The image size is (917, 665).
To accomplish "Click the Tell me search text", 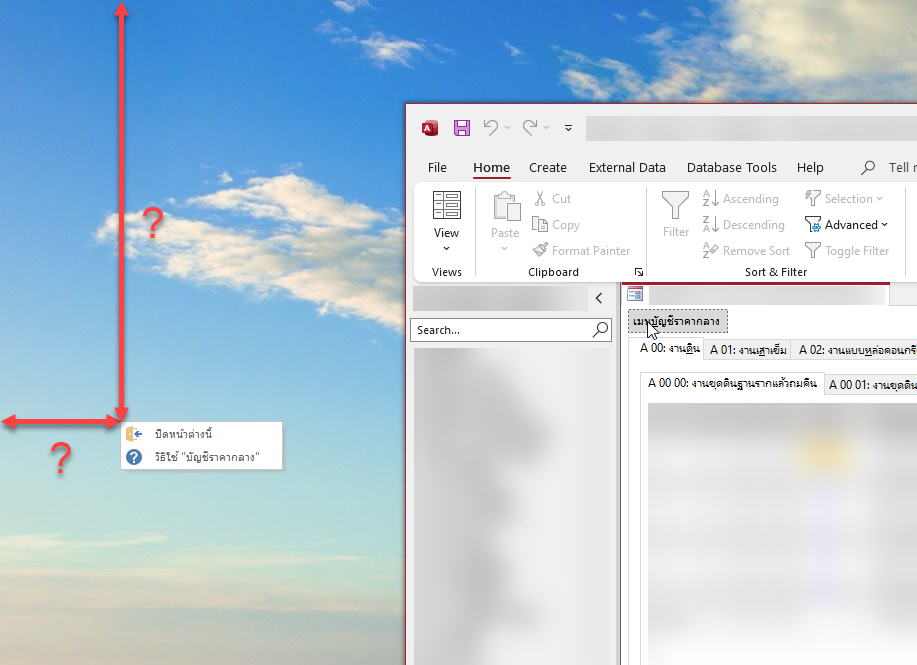I will tap(902, 168).
